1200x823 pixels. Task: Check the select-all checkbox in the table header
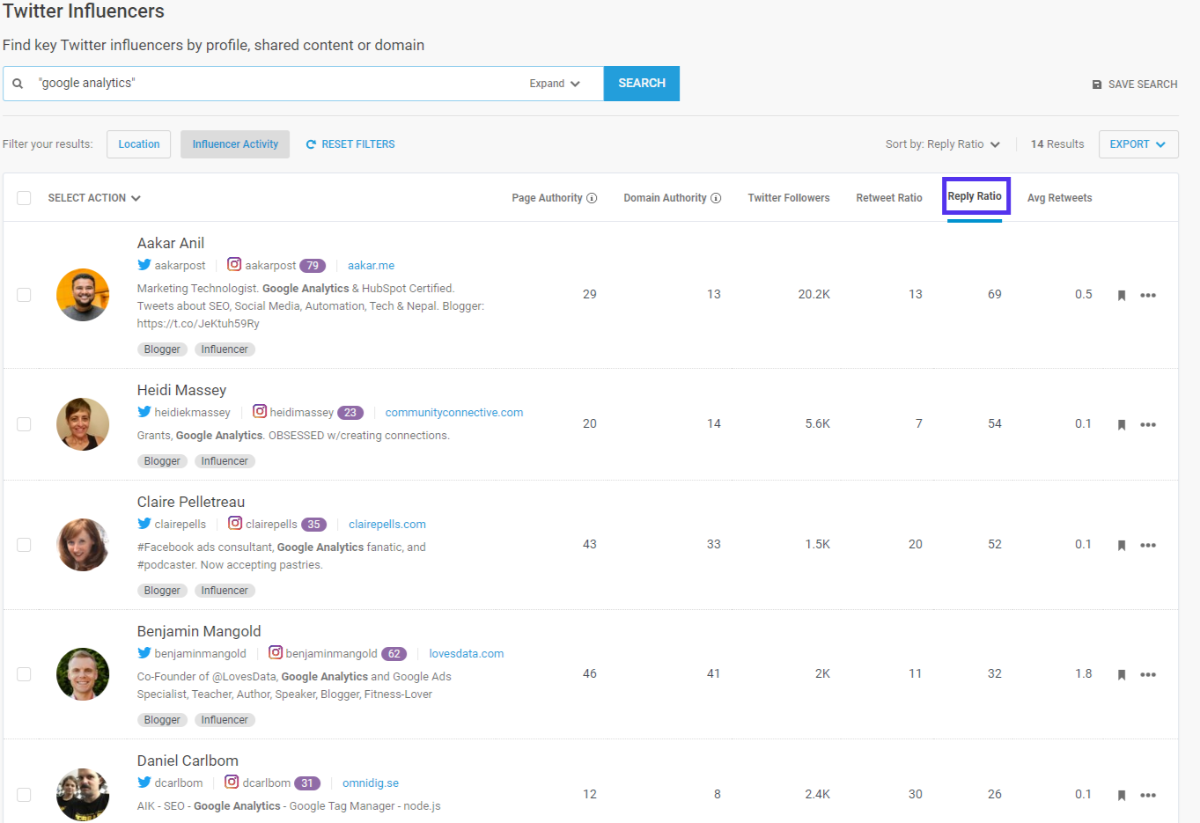[24, 197]
